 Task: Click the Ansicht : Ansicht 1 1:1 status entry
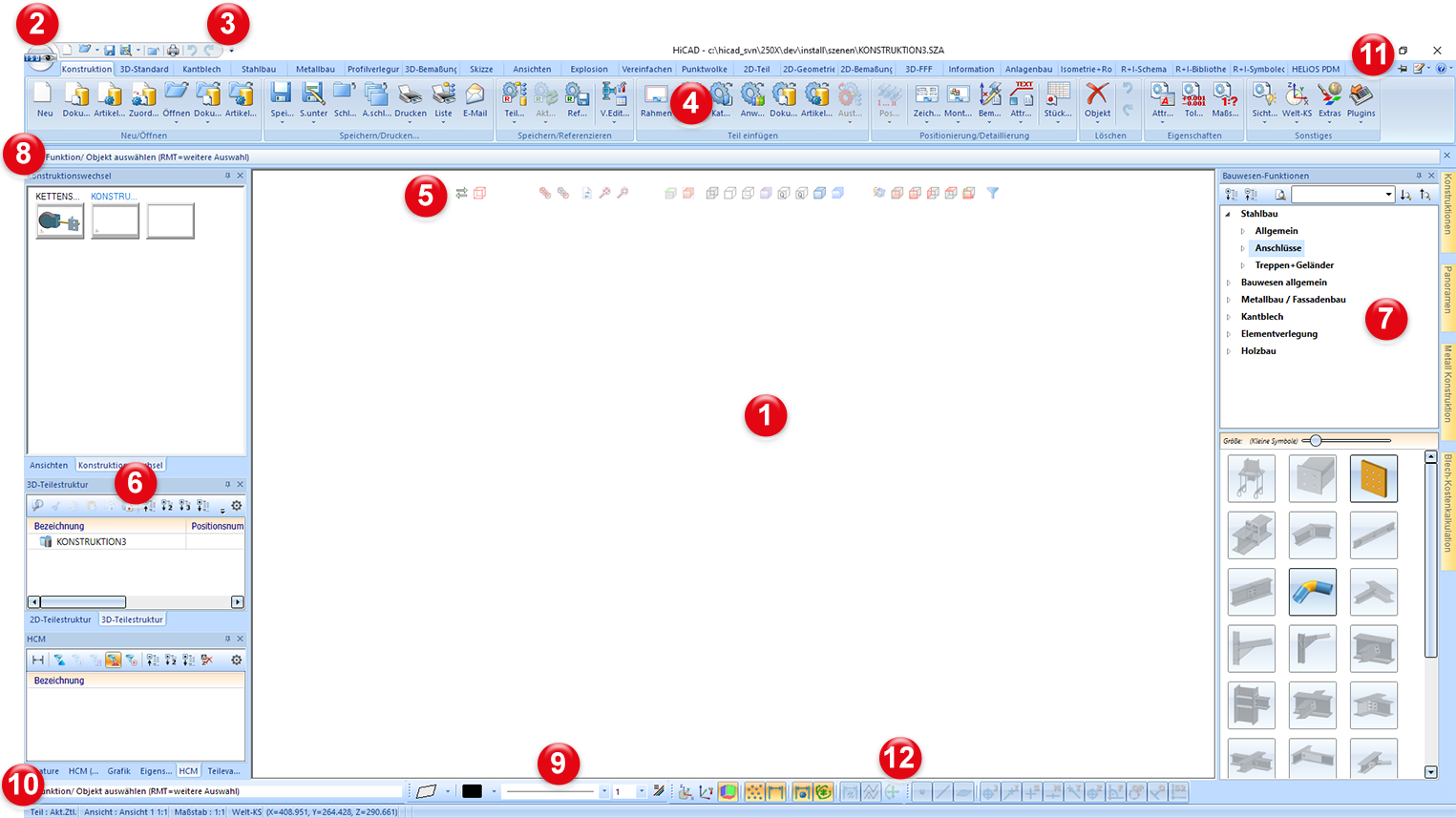(x=125, y=812)
